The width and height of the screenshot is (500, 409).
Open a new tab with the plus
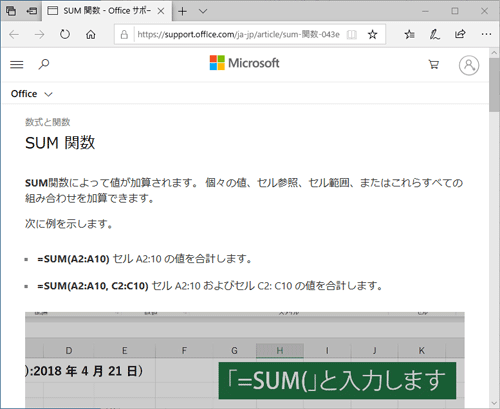tap(182, 11)
